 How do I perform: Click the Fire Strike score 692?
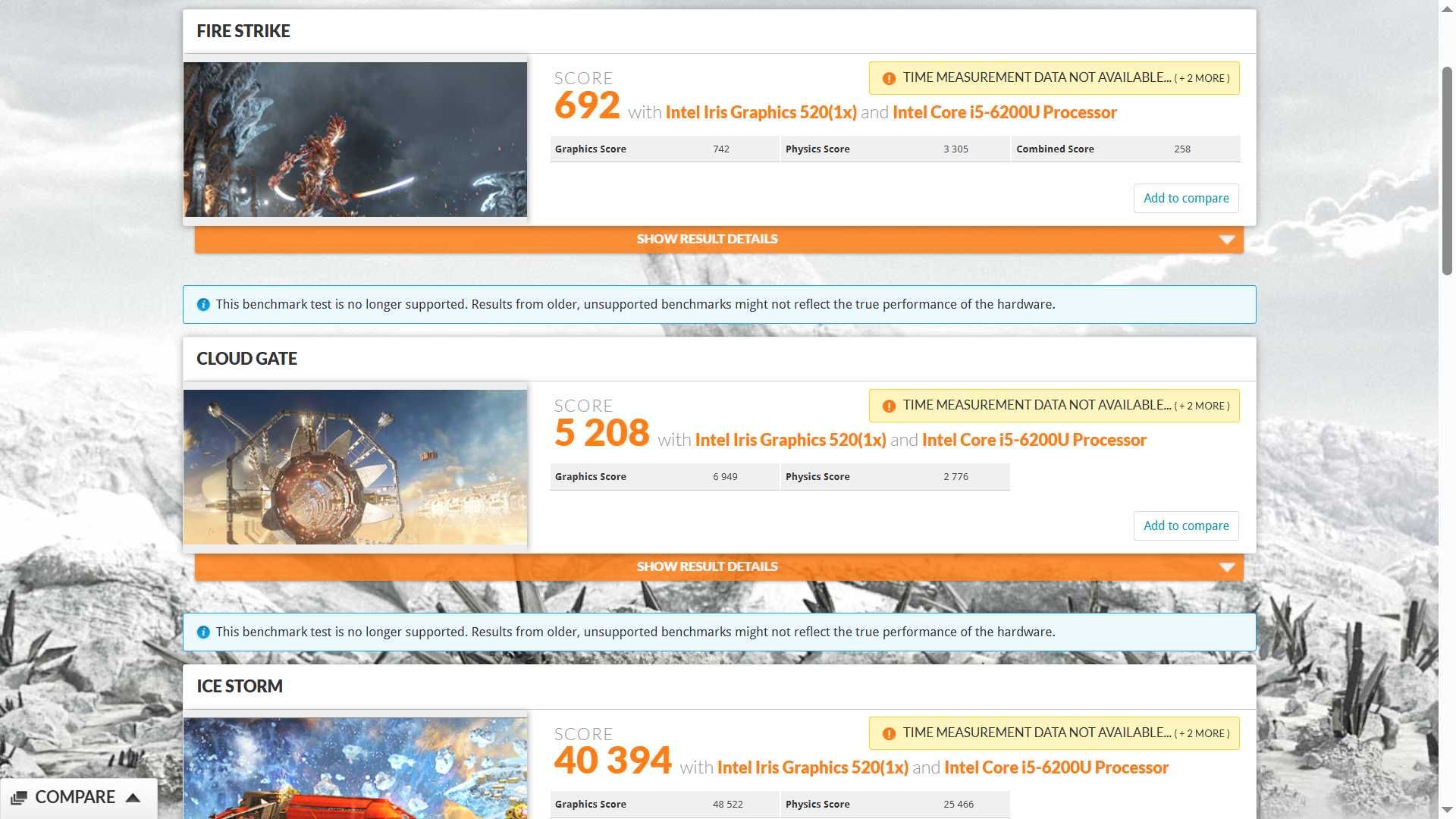[x=587, y=105]
